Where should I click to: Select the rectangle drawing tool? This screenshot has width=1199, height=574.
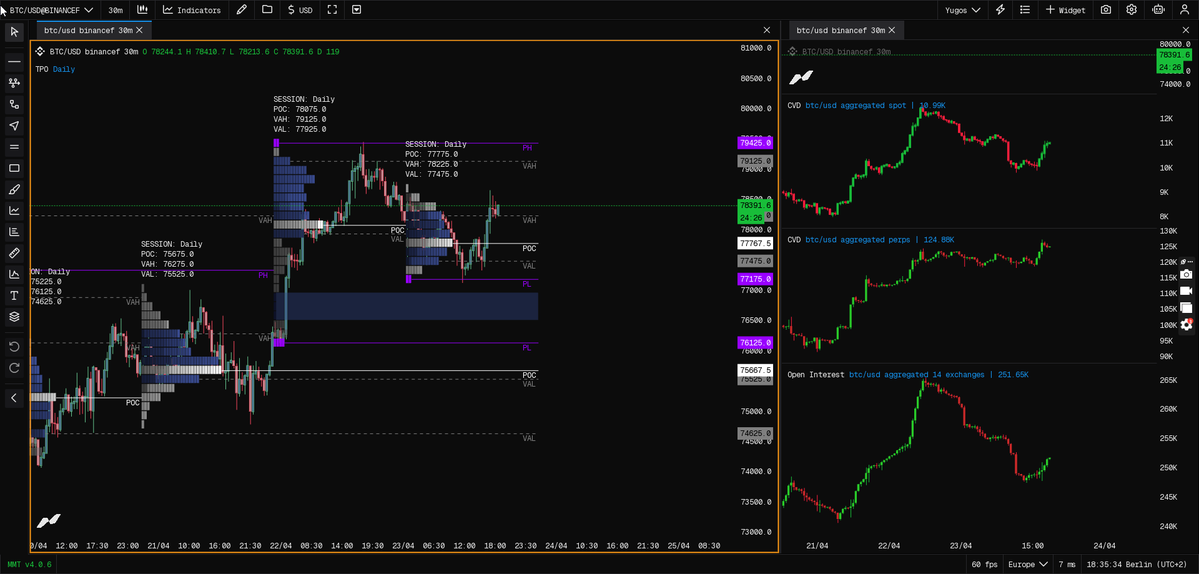[14, 168]
